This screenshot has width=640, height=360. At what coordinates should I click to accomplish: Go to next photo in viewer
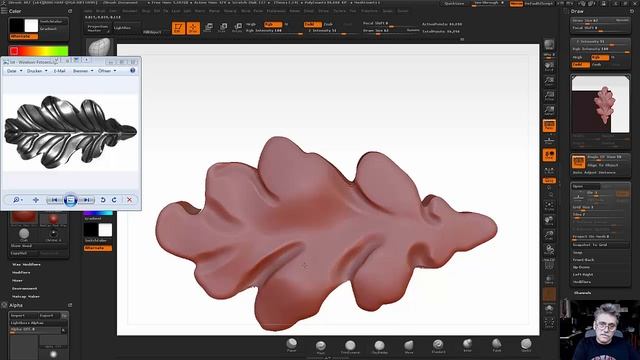[x=87, y=200]
